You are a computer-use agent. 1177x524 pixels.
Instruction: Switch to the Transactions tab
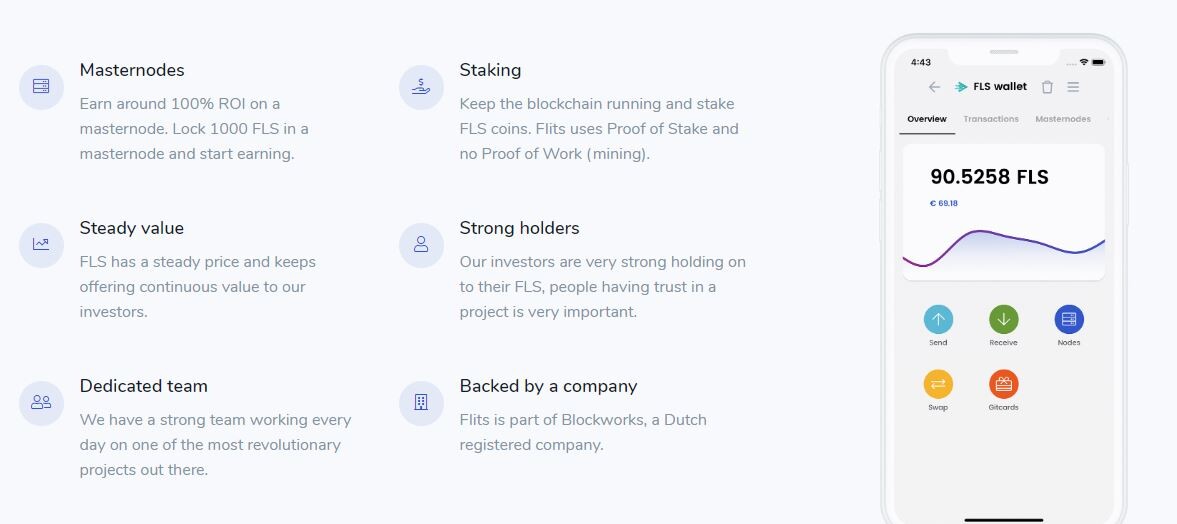[x=991, y=119]
